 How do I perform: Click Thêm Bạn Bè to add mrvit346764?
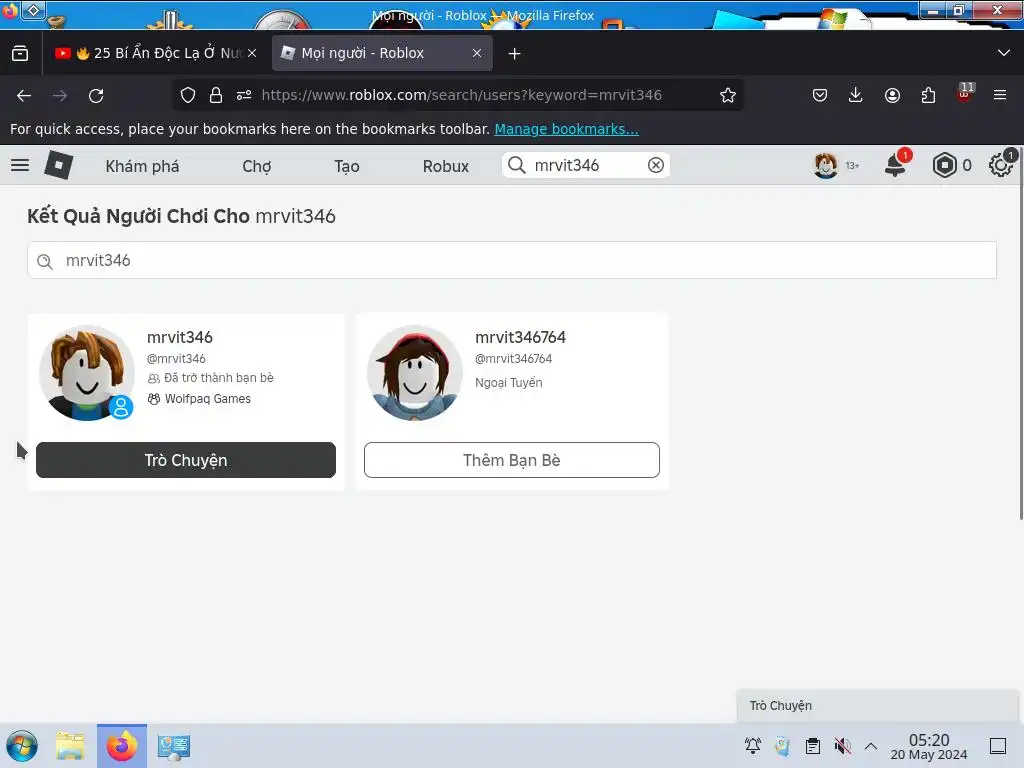coord(512,460)
